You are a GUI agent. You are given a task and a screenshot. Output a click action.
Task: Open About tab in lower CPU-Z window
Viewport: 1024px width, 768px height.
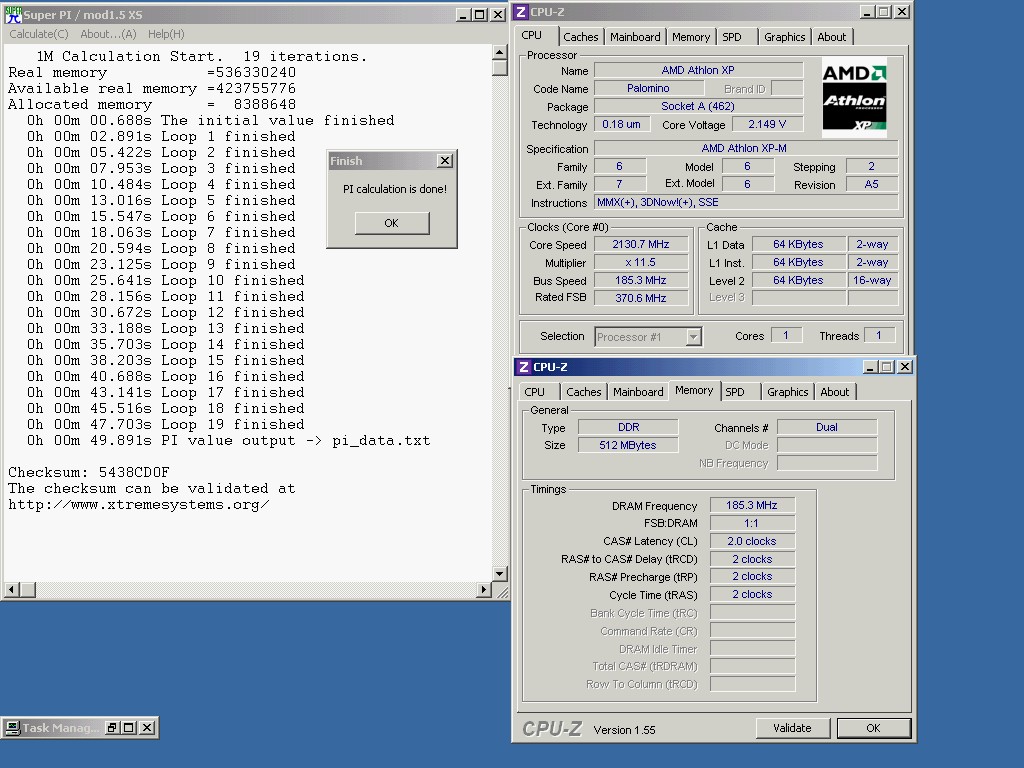click(835, 392)
